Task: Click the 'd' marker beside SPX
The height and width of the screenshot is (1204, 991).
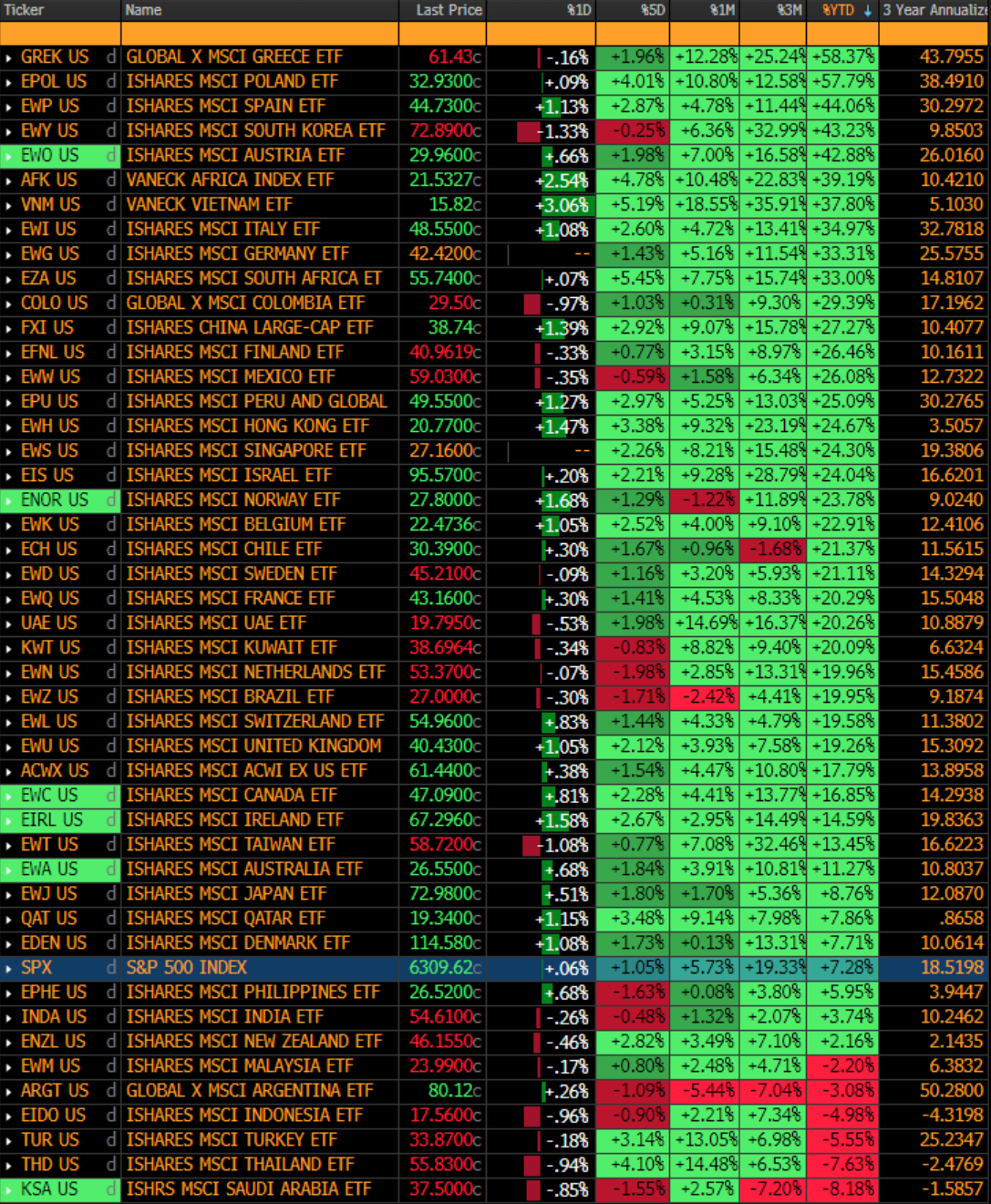Action: coord(111,968)
